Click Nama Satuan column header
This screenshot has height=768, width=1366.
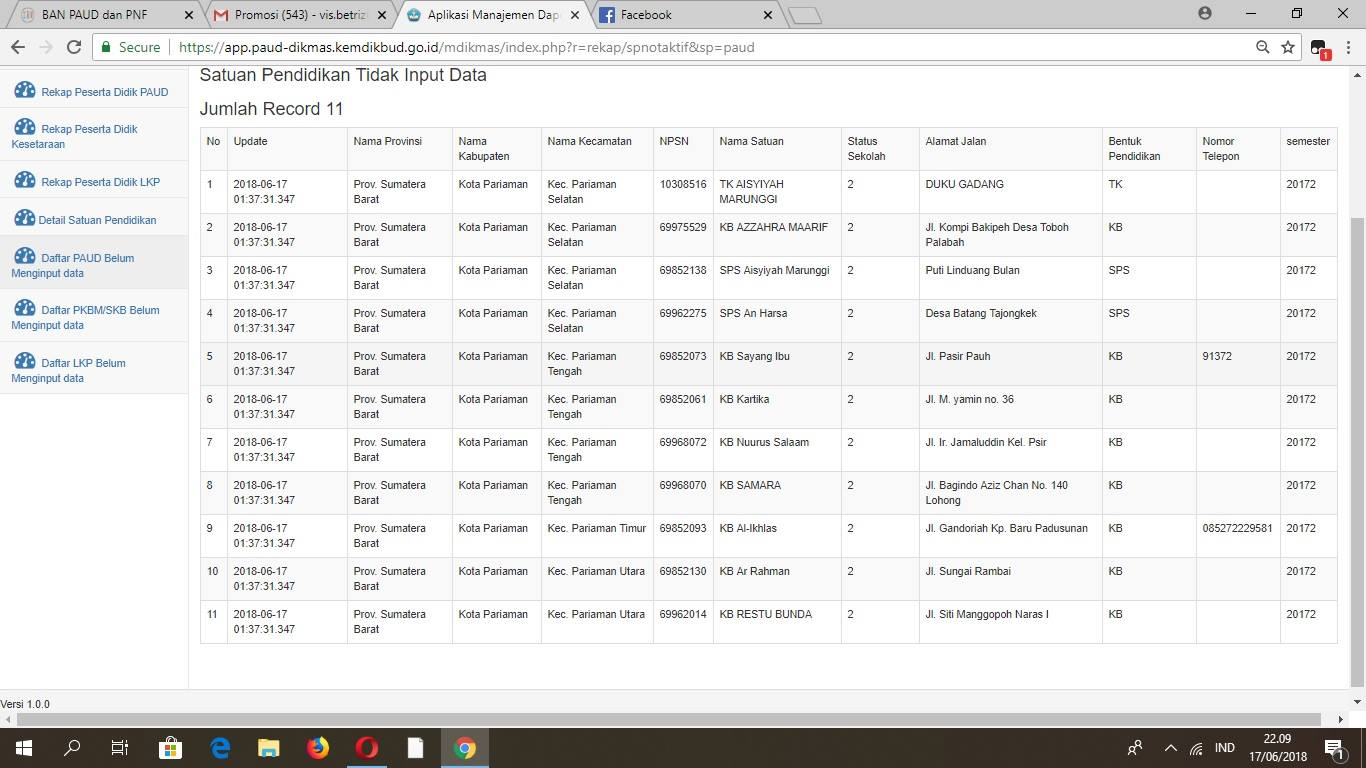point(777,149)
